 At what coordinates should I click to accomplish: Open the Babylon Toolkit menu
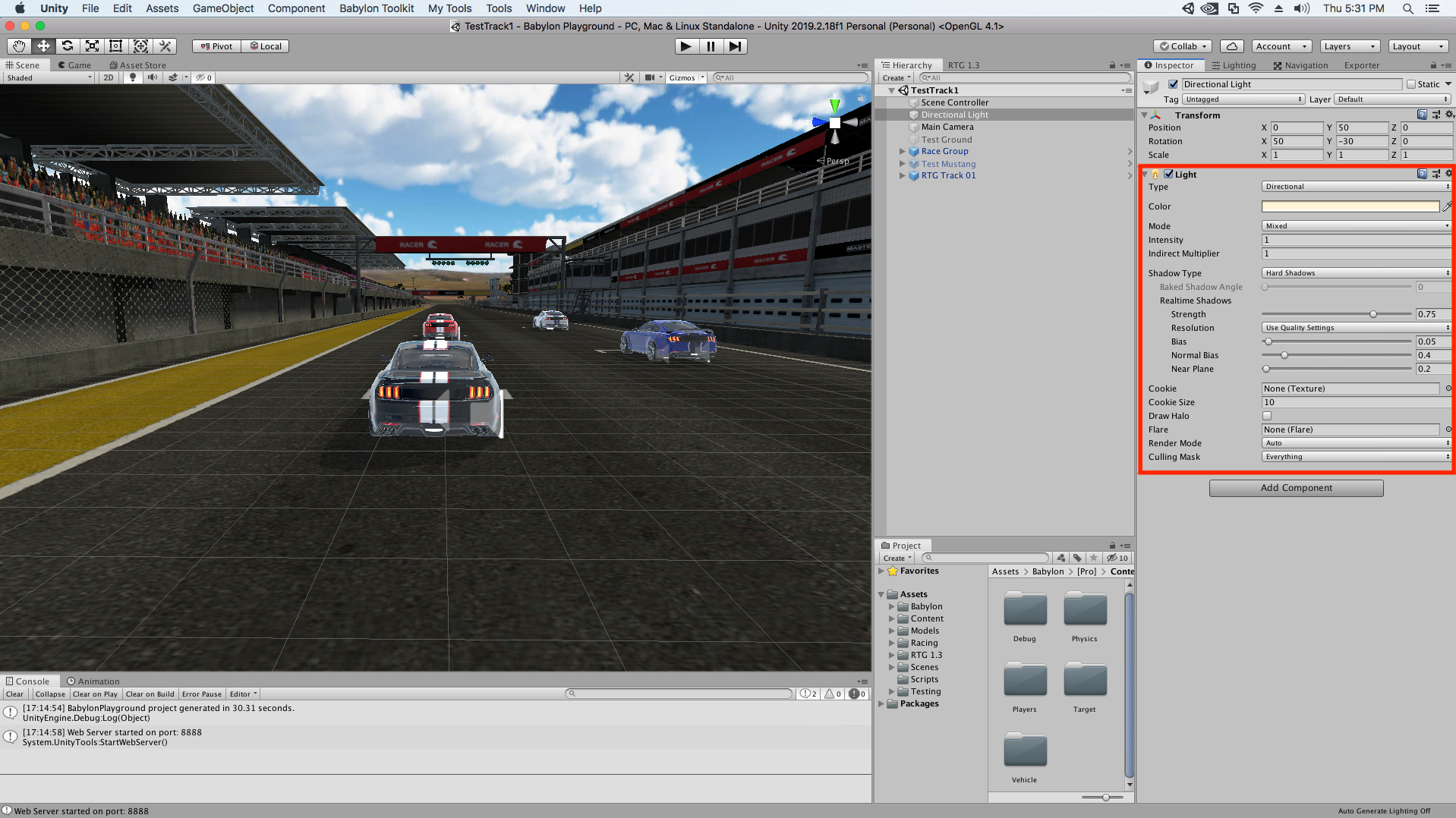(376, 8)
